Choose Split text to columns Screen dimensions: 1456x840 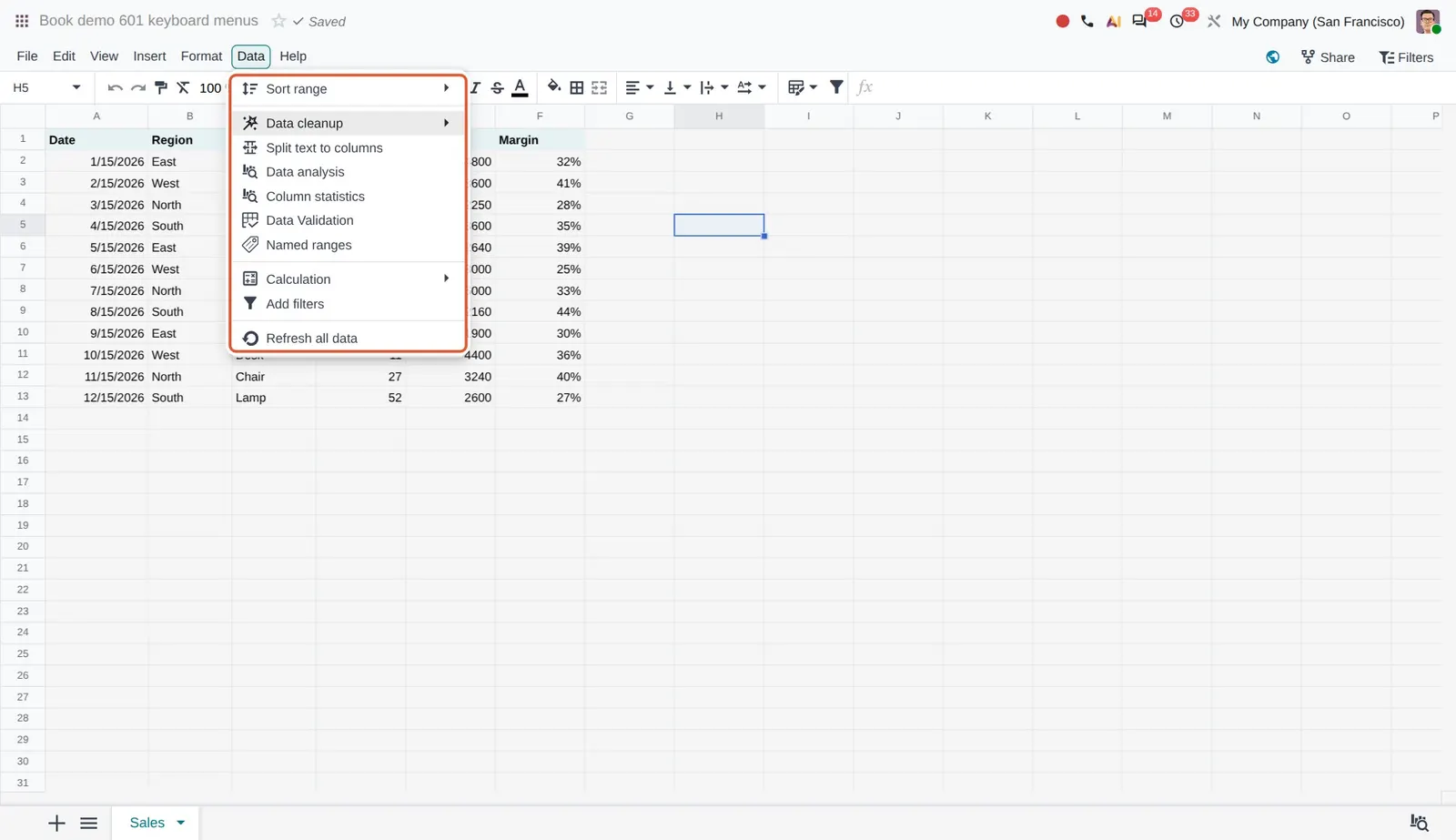(x=348, y=147)
